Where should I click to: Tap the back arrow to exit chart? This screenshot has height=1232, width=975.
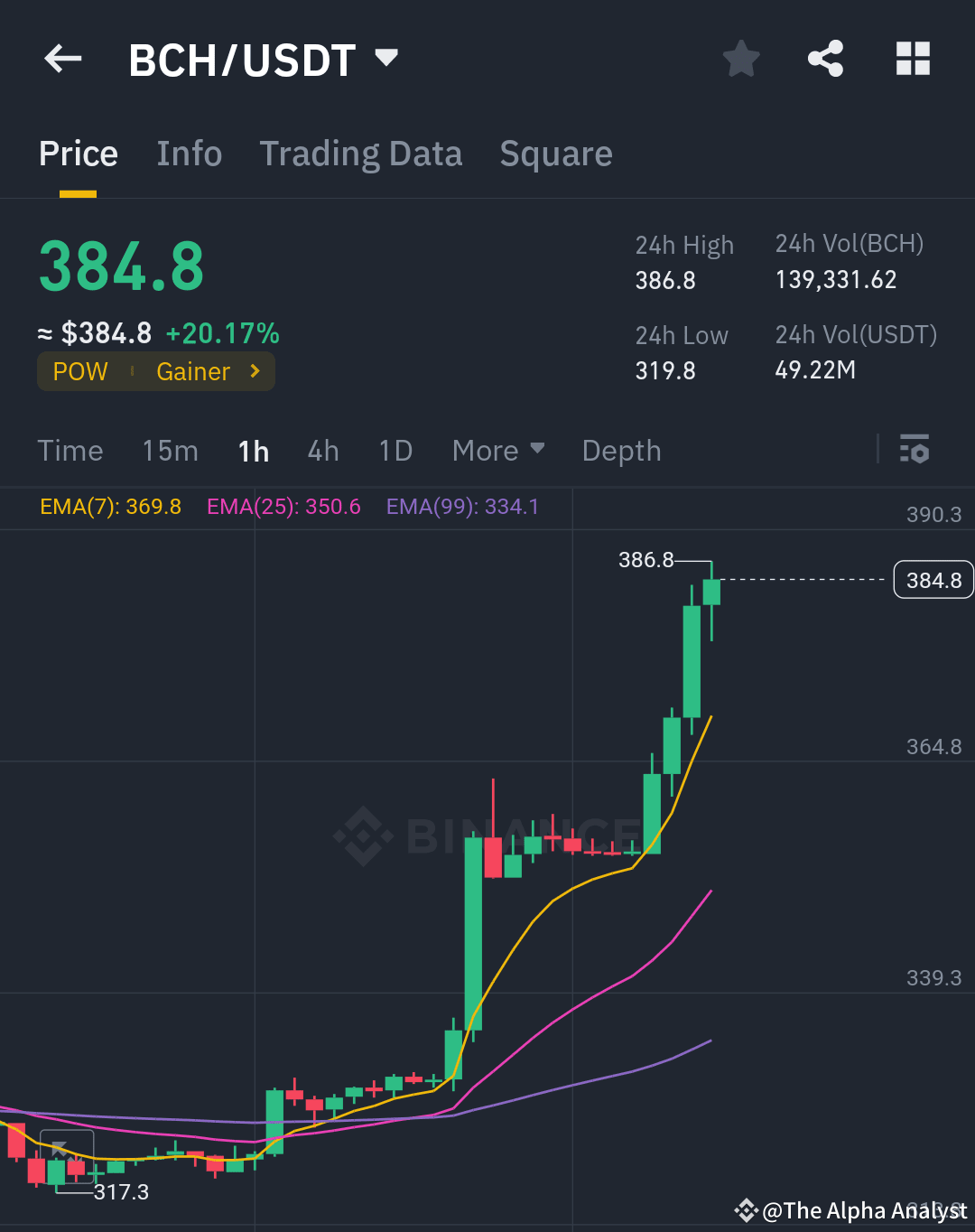coord(61,58)
